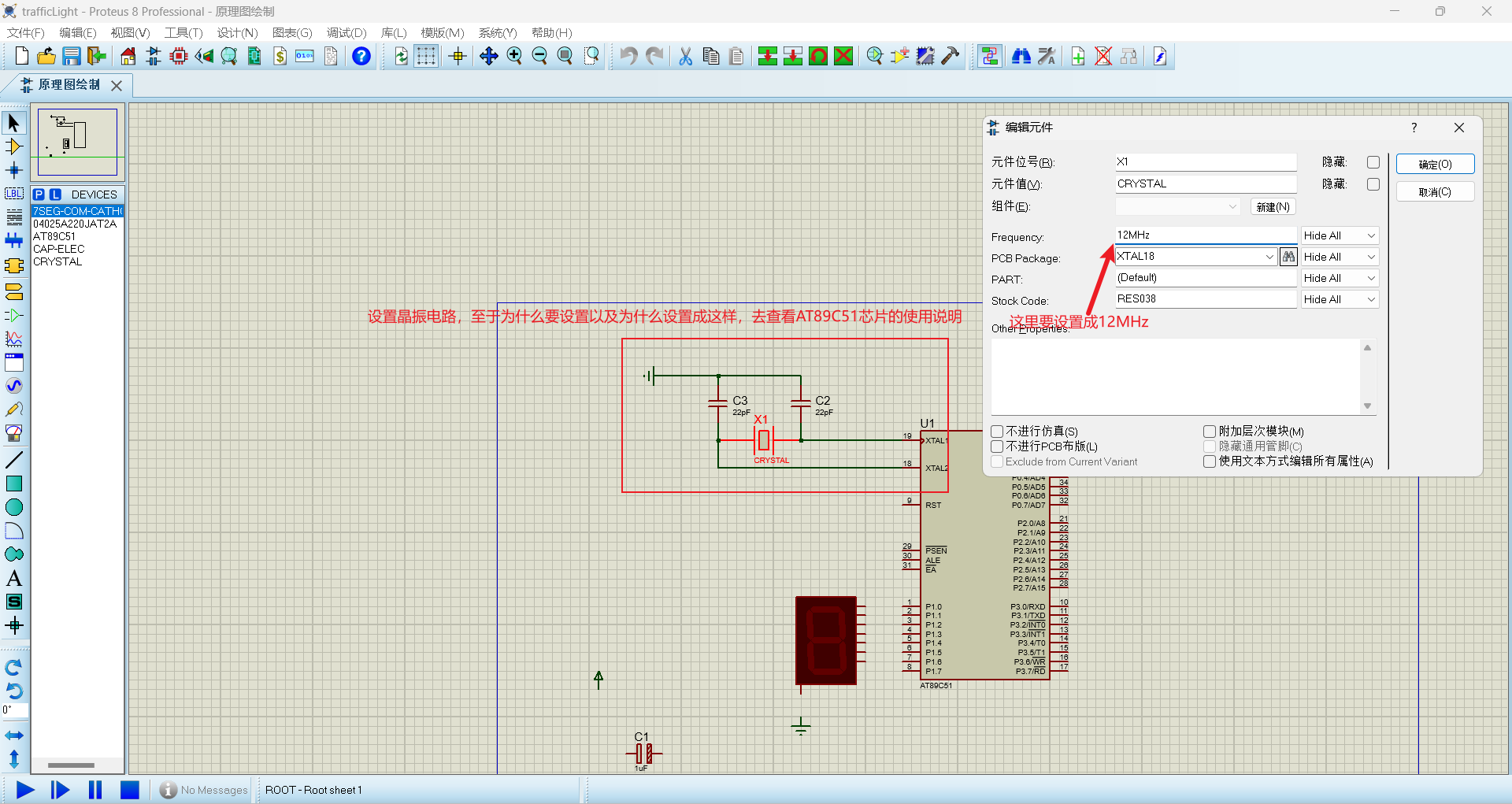Select the Component mode tool

[x=13, y=146]
